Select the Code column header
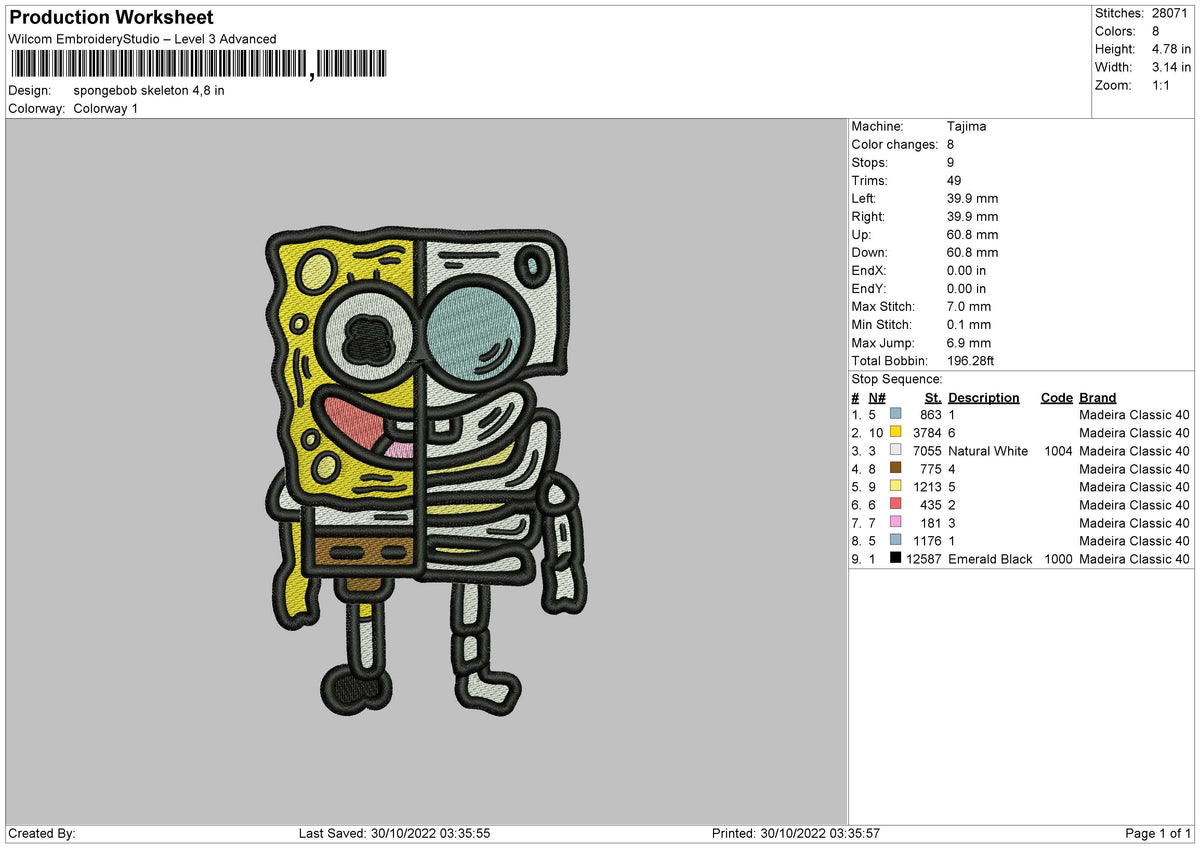1200x848 pixels. tap(1056, 397)
